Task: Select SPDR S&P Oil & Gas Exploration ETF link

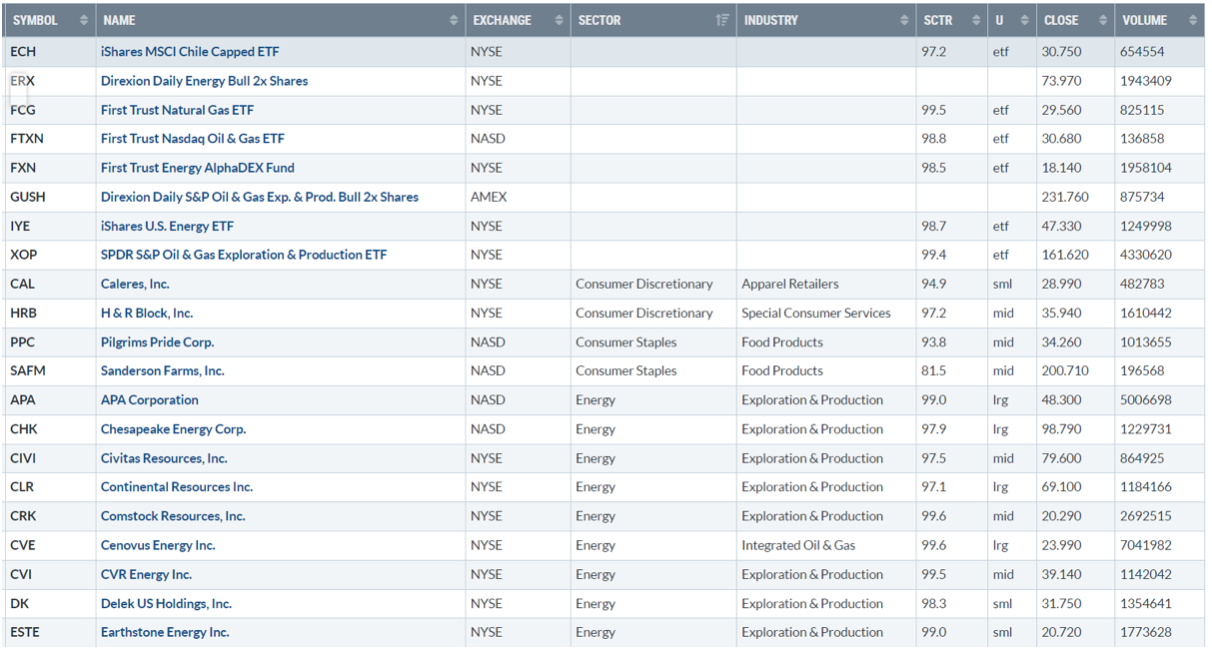Action: [x=243, y=255]
